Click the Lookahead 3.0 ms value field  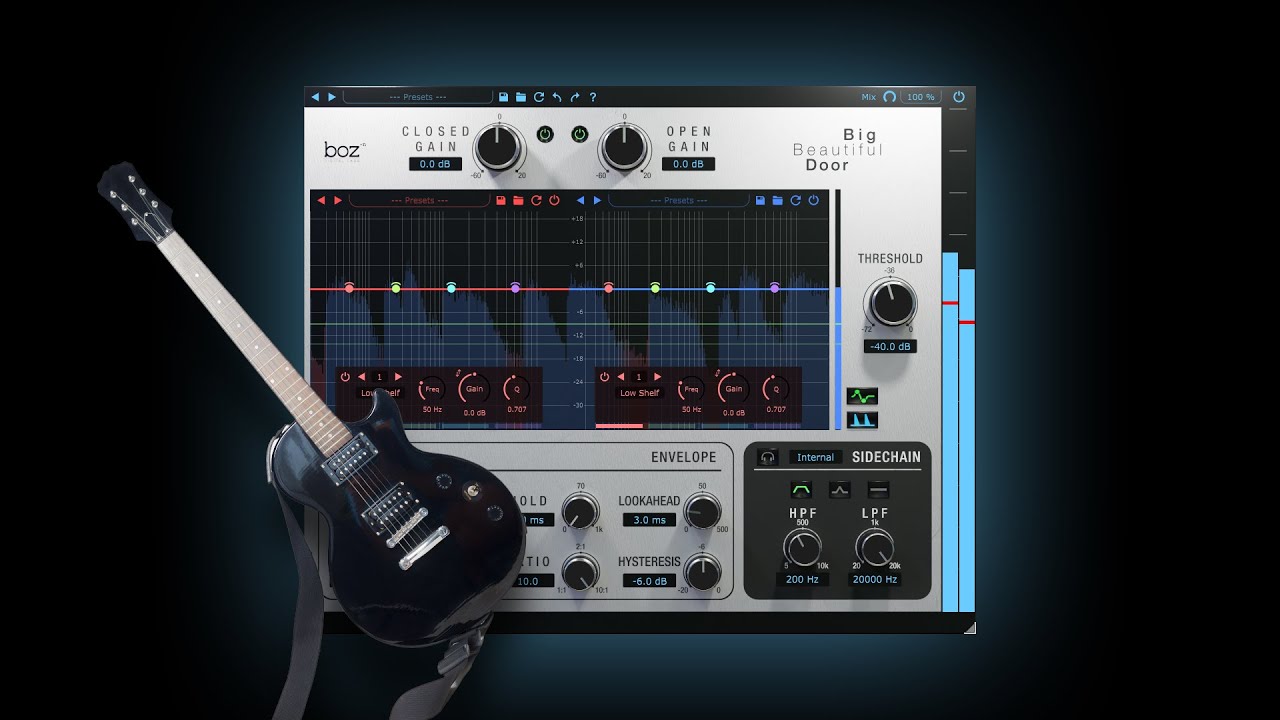pos(649,520)
